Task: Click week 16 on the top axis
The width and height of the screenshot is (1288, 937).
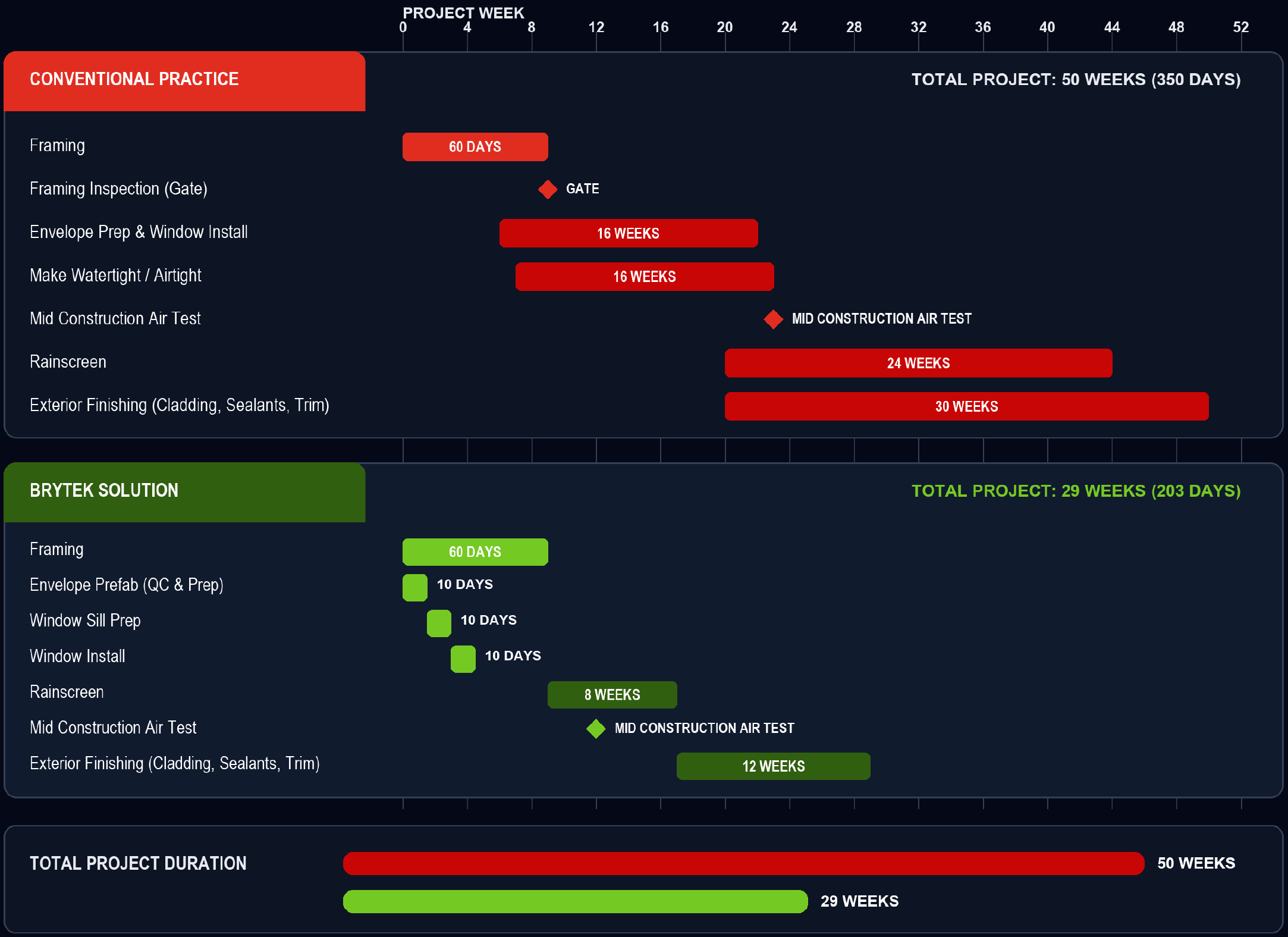Action: click(x=661, y=27)
